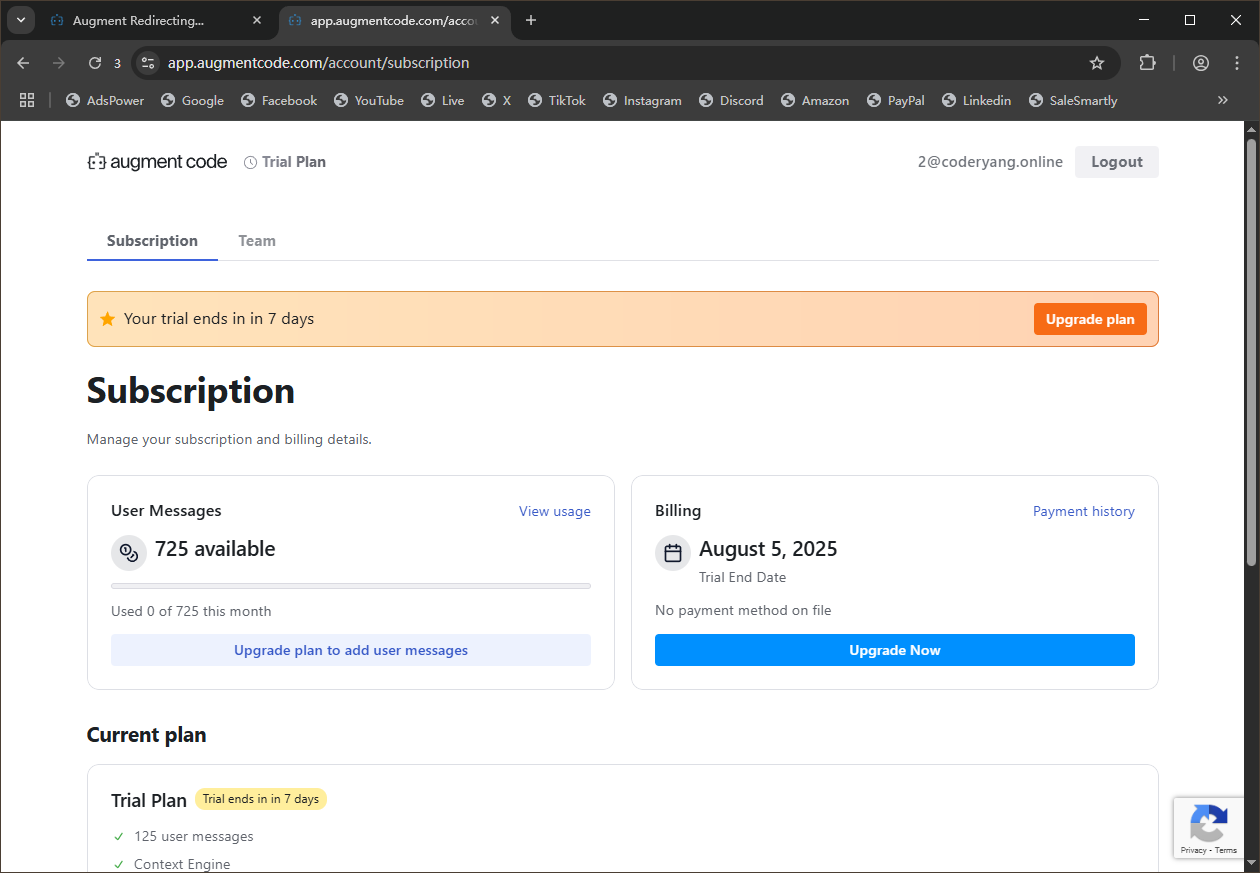Open the Chrome profile icon
Screen dimensions: 1260x873
pyautogui.click(x=1201, y=63)
